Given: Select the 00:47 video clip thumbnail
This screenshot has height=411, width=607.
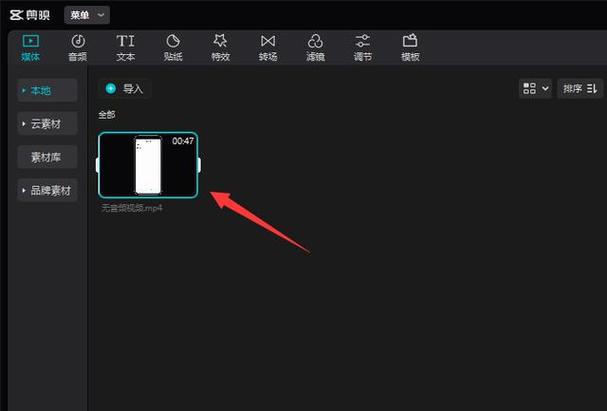Looking at the screenshot, I should coord(148,165).
